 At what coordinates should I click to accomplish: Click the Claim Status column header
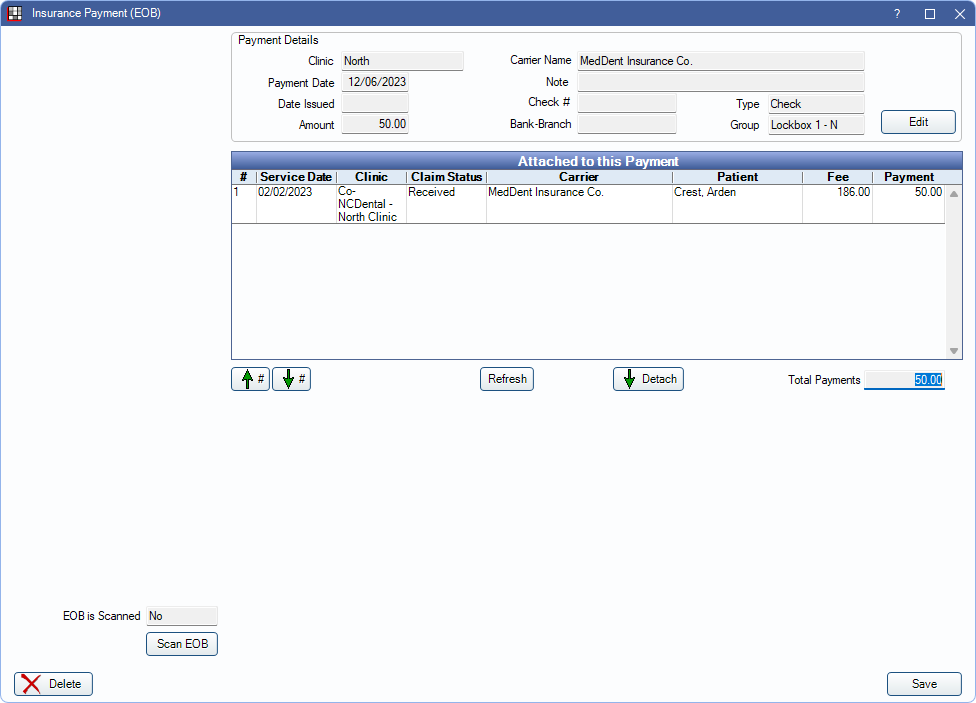(446, 177)
